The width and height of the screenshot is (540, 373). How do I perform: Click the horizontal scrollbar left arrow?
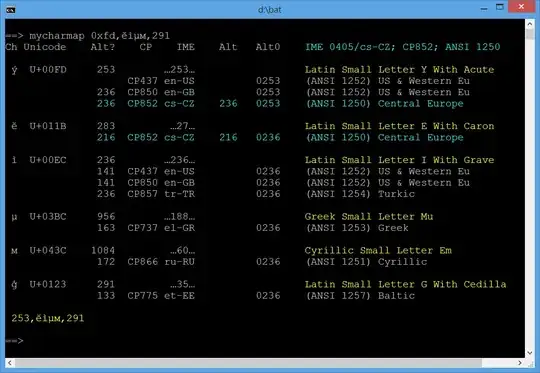[x=10, y=363]
